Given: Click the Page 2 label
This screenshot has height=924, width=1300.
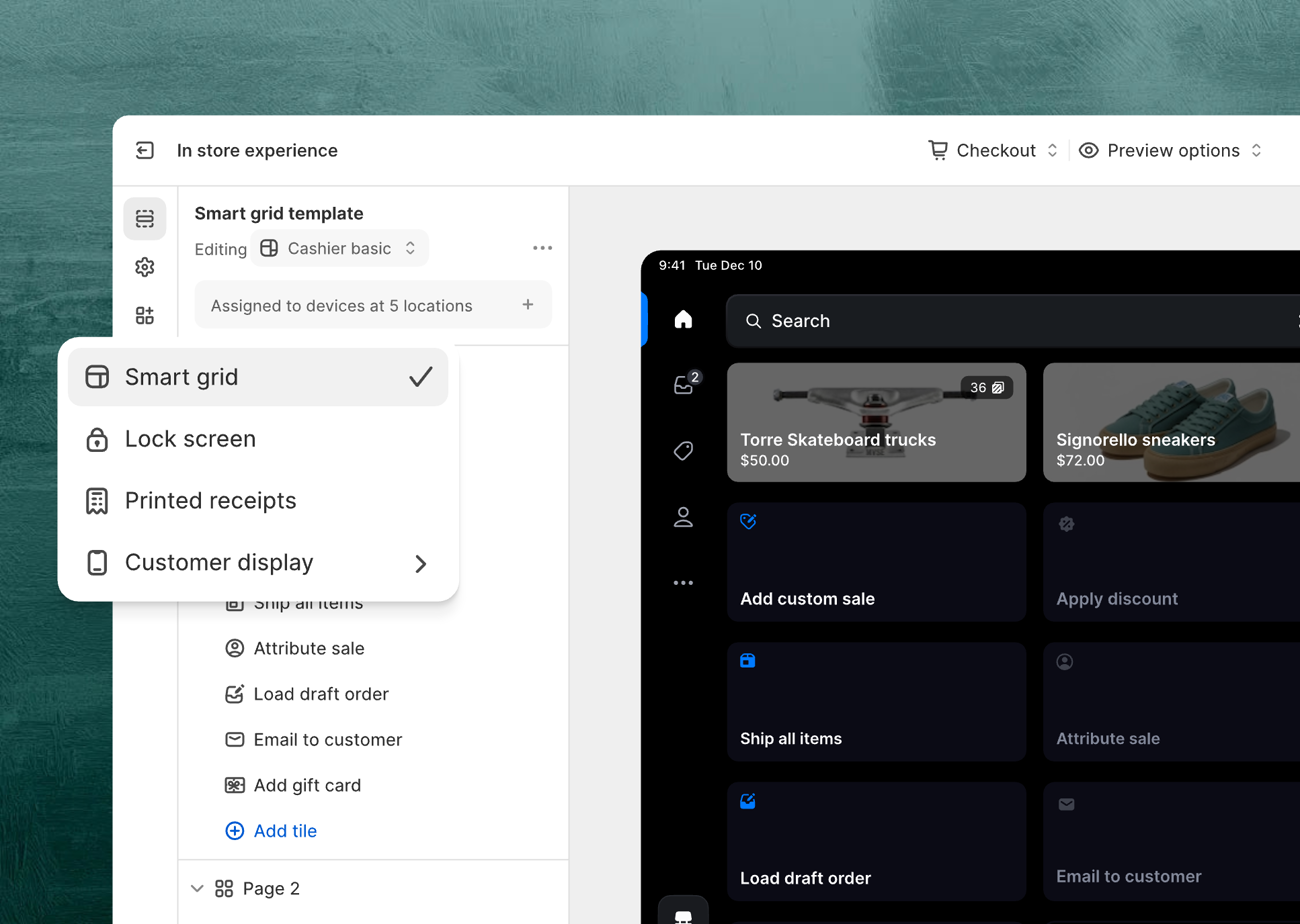Looking at the screenshot, I should [271, 888].
